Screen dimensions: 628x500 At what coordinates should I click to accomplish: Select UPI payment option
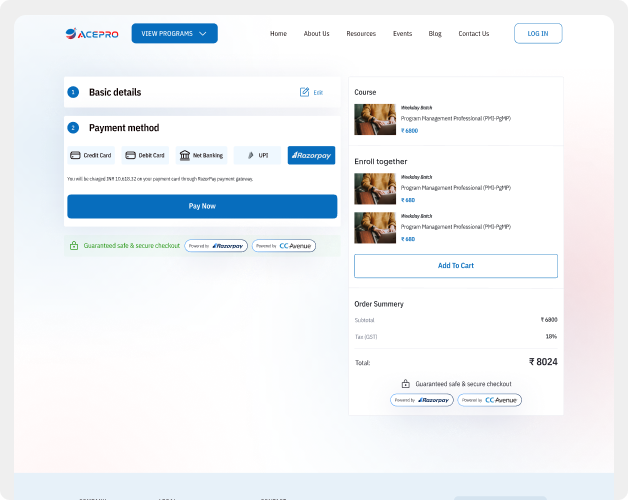257,156
